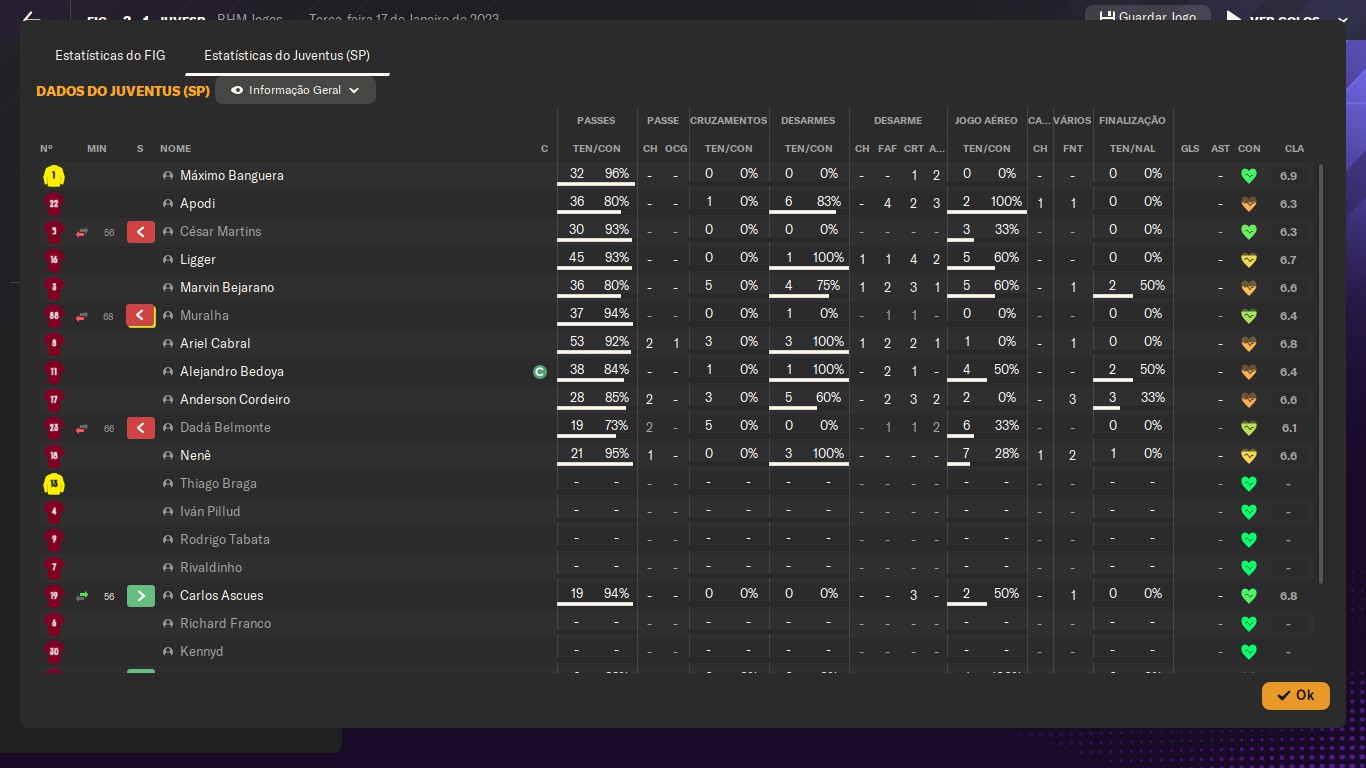Click the FINALIZAÇÃO column group header
The height and width of the screenshot is (768, 1366).
point(1132,121)
